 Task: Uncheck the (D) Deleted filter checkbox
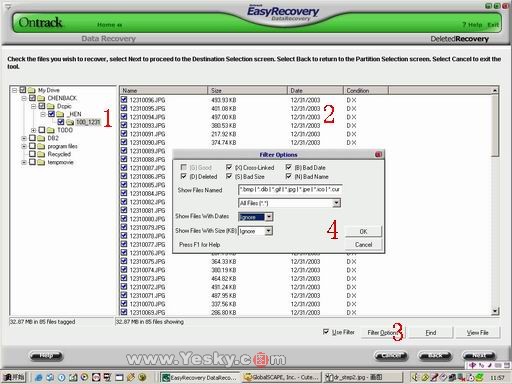pyautogui.click(x=184, y=176)
